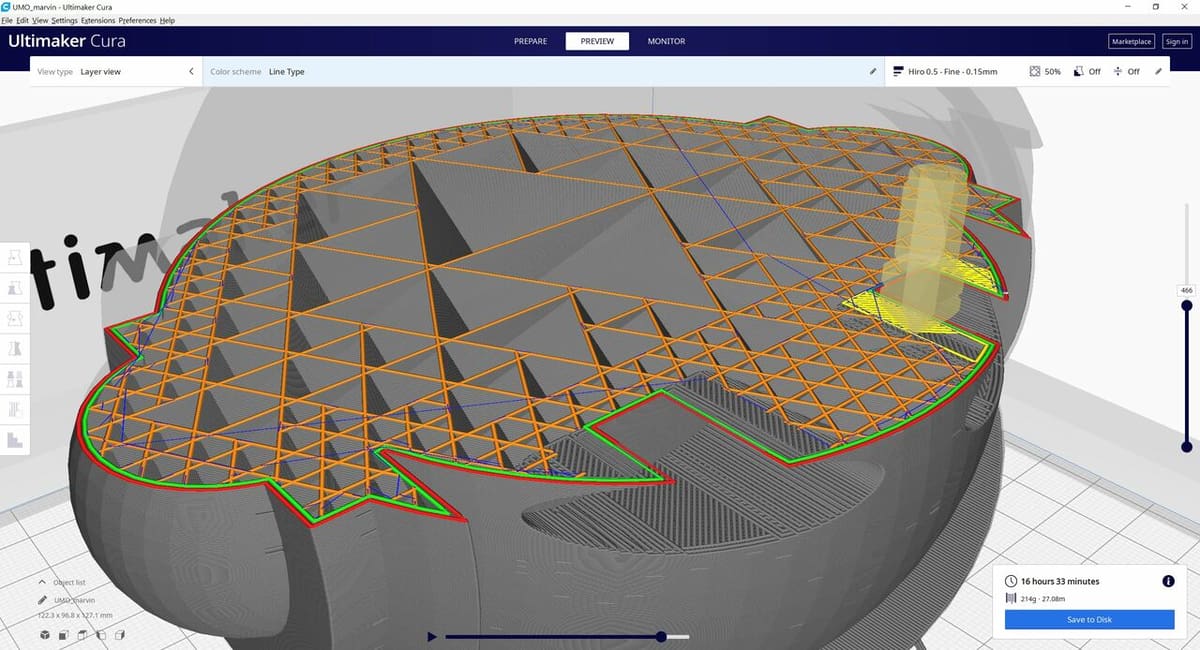The width and height of the screenshot is (1200, 650).
Task: Click the pencil icon beside UMO_marvin
Action: [x=42, y=601]
